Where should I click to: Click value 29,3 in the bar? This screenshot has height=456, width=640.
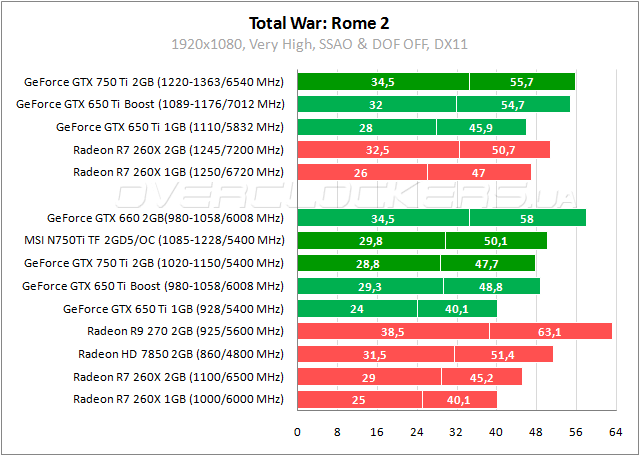coord(369,287)
